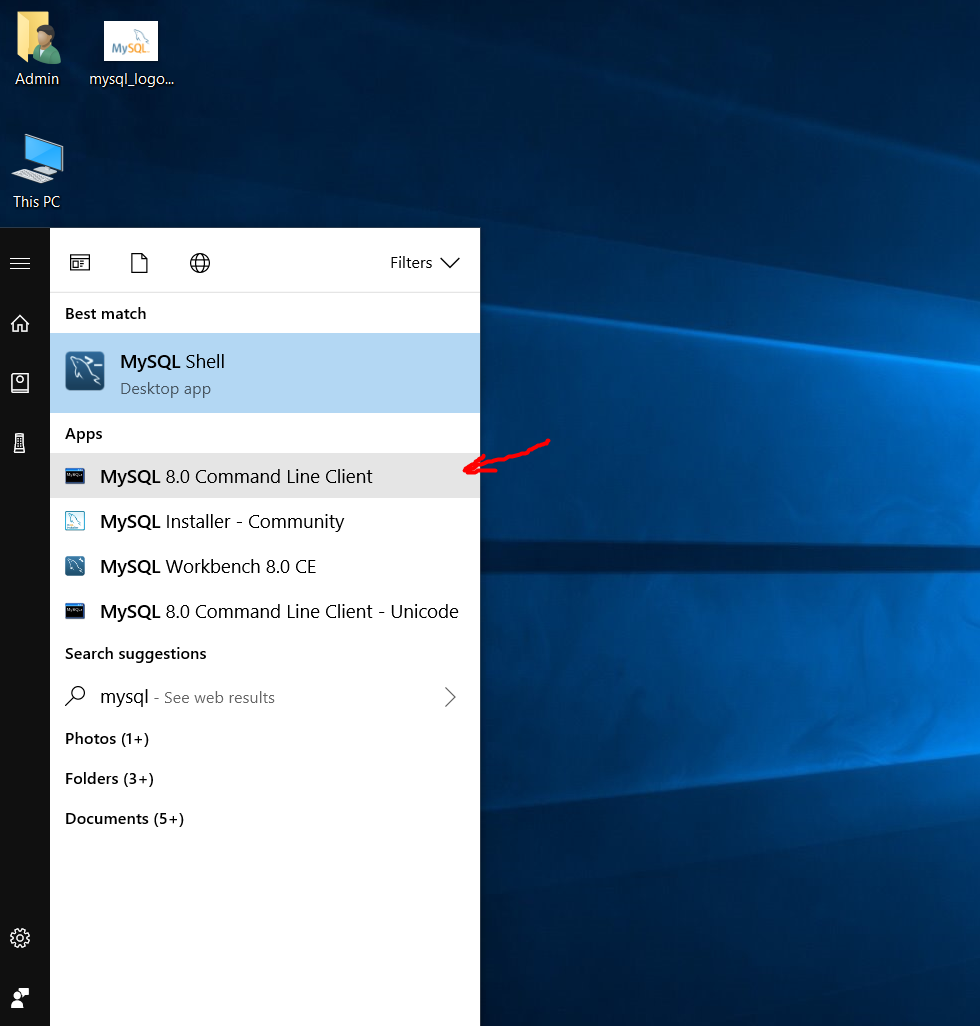Viewport: 980px width, 1026px height.
Task: Open the Photos search results
Action: [x=106, y=738]
